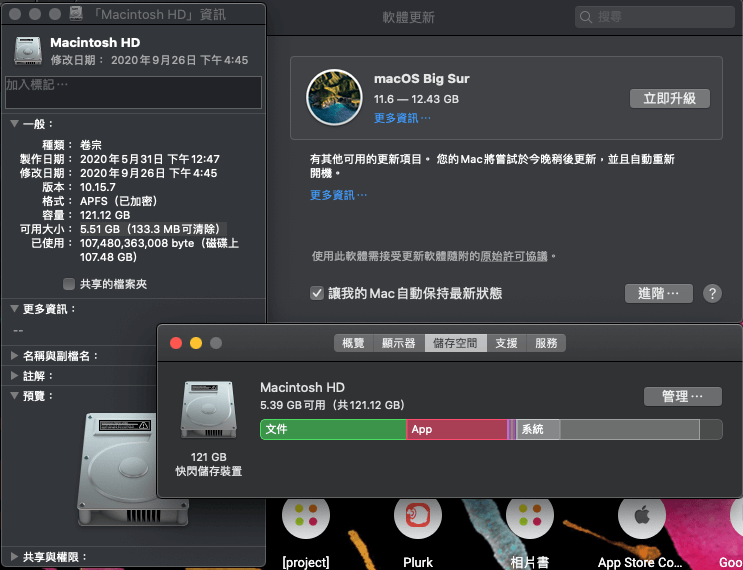743x570 pixels.
Task: Expand the 共享與權限 section
Action: (14, 556)
